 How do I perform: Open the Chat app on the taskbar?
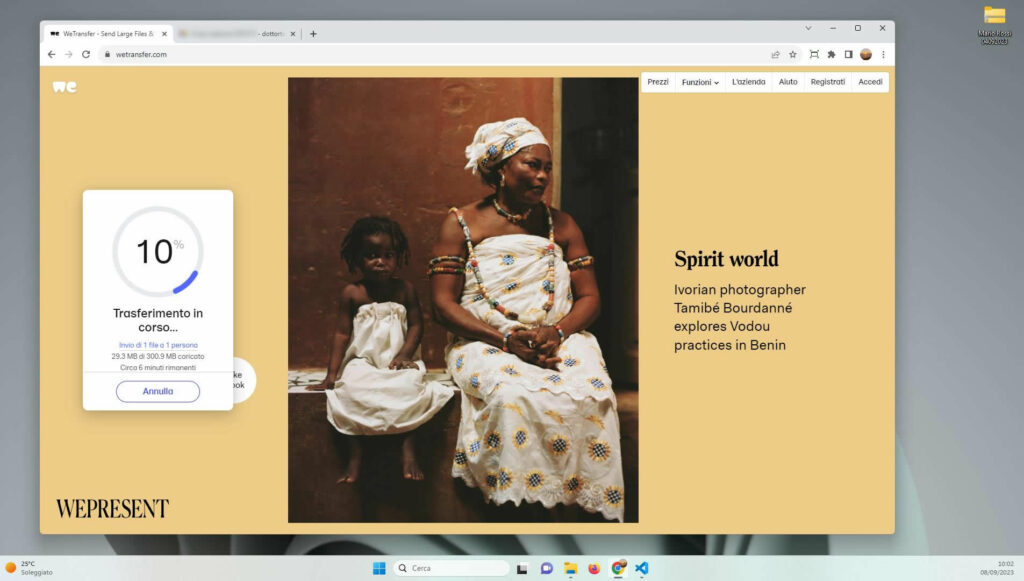547,569
